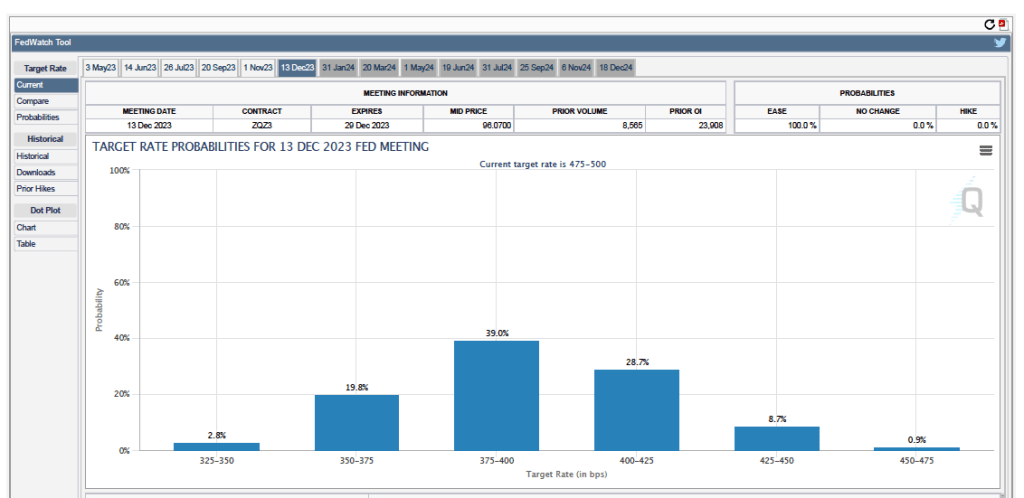
Task: Select the 18 Dec24 meeting tab
Action: [x=615, y=68]
